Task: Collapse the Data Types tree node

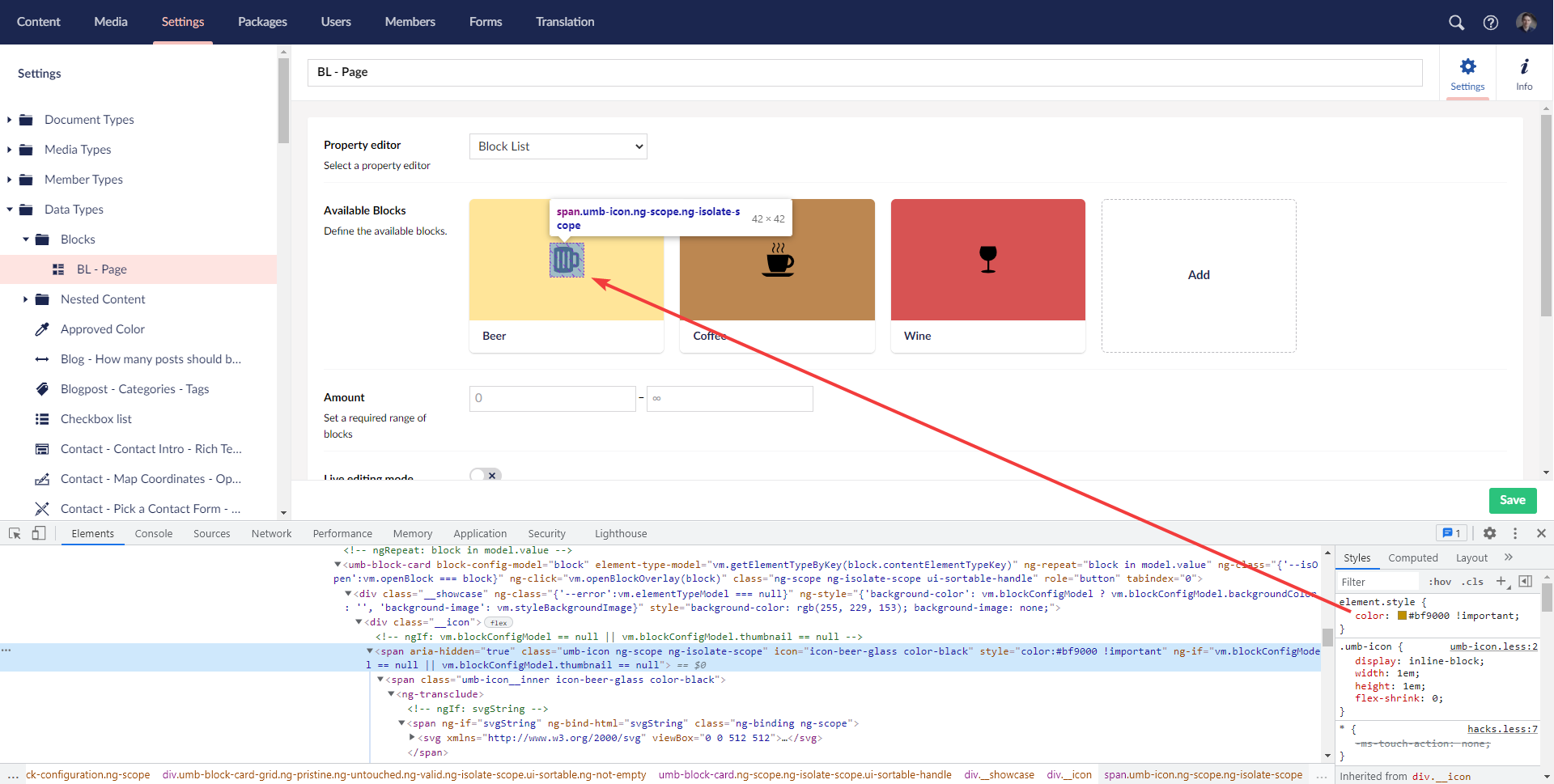Action: [9, 210]
